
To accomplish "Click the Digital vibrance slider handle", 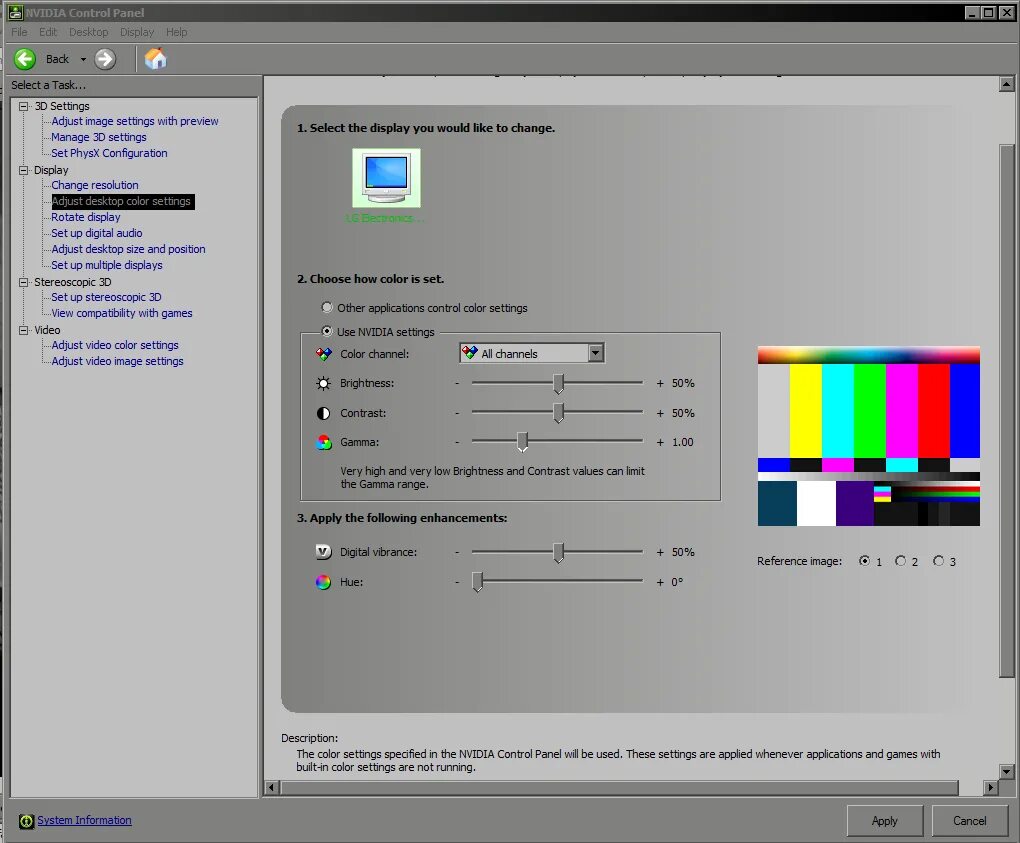I will click(x=558, y=552).
